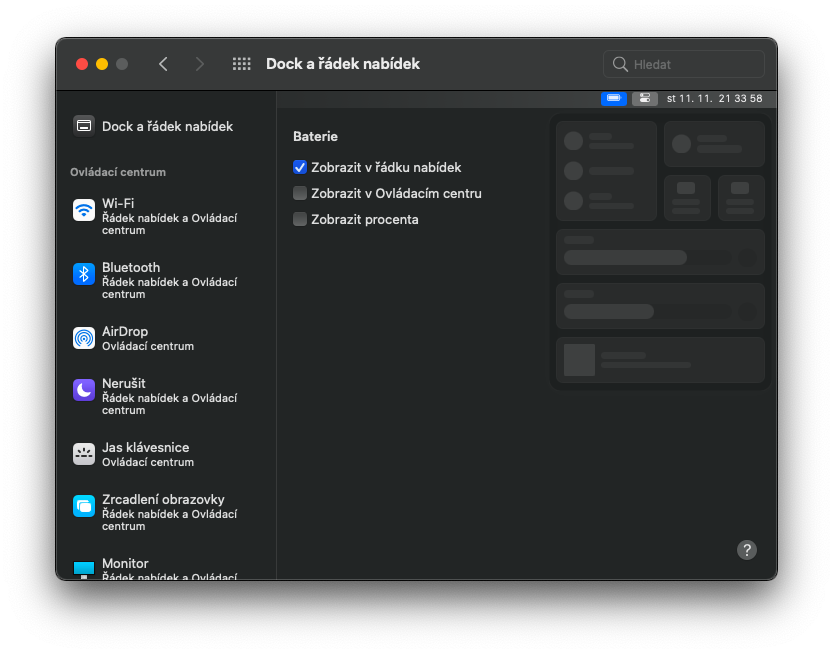Select the Bluetooth icon in sidebar
This screenshot has width=833, height=654.
click(x=84, y=274)
